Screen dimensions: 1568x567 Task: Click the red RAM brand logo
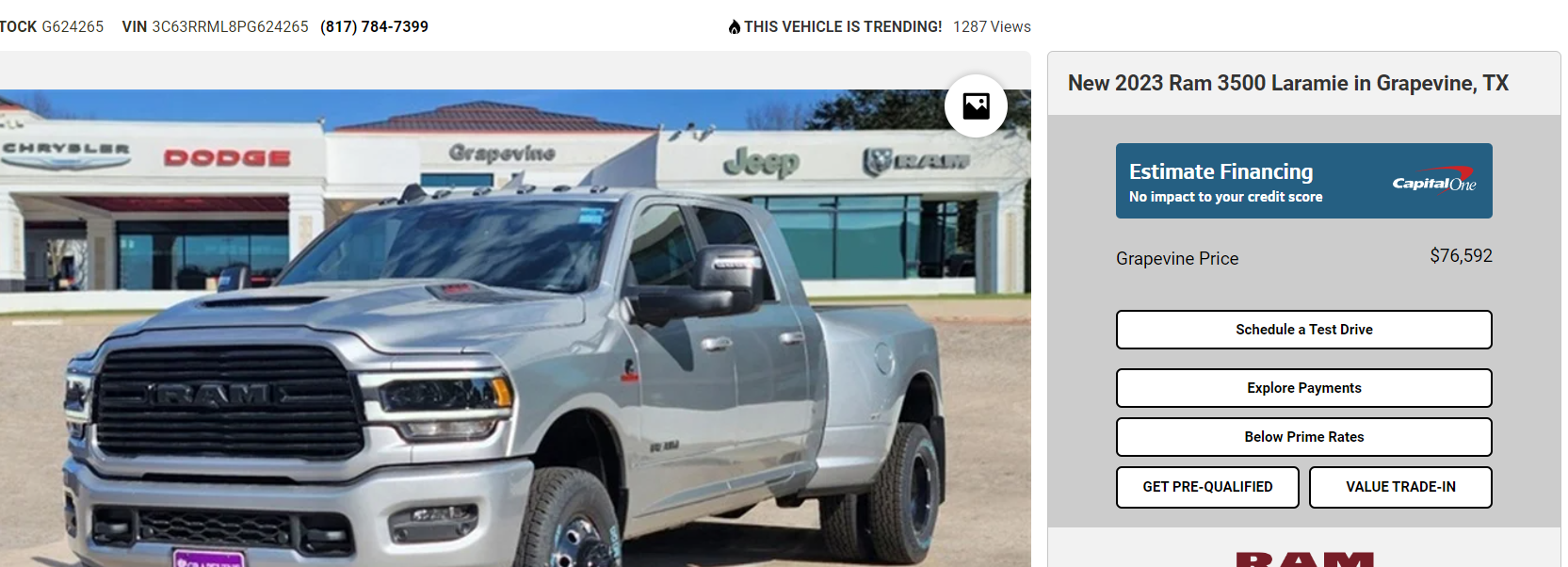click(1304, 559)
